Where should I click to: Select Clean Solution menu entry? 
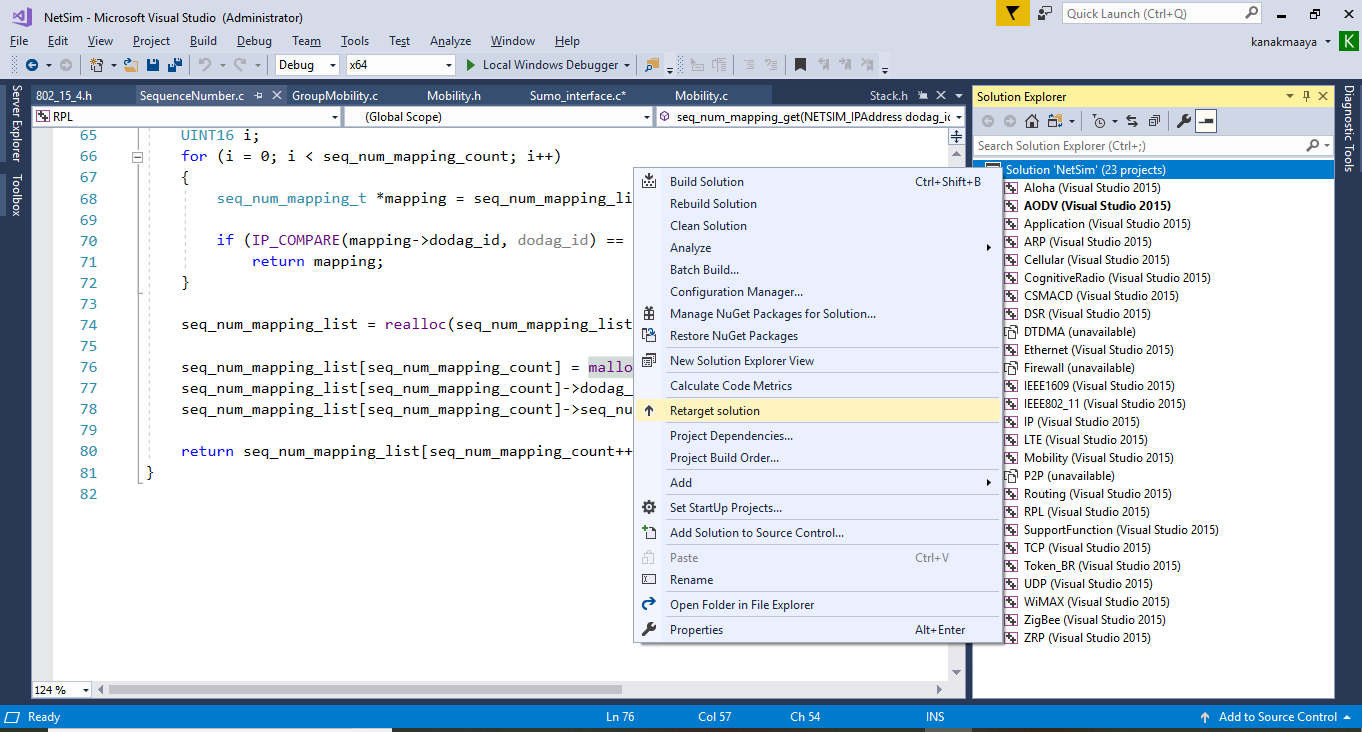(x=817, y=226)
